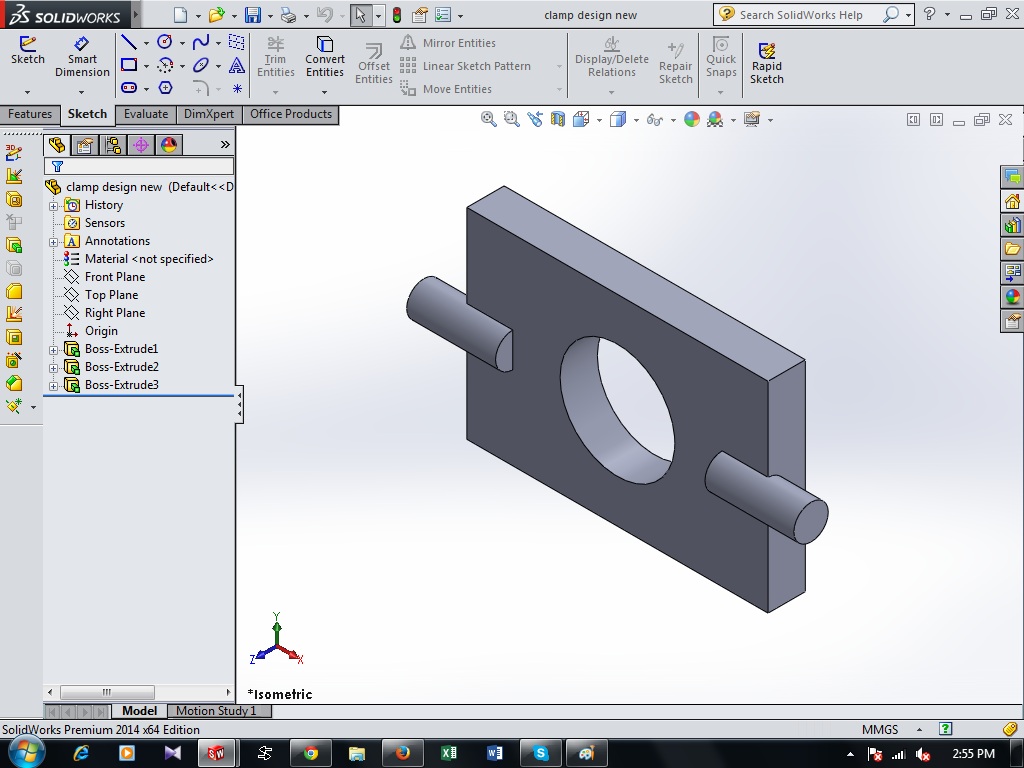Expand the Annotations folder
Viewport: 1024px width, 768px height.
pos(54,242)
